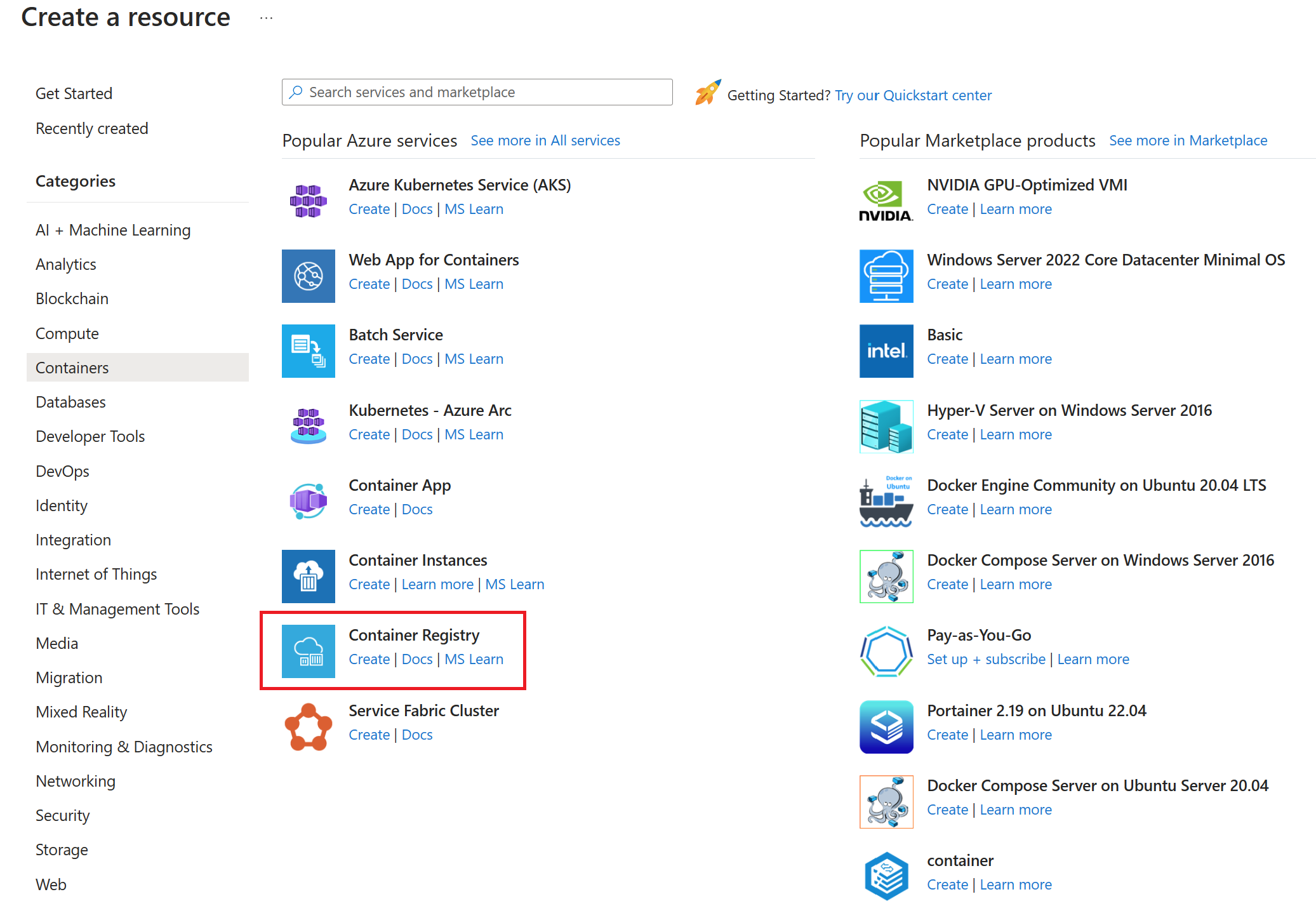Image resolution: width=1316 pixels, height=913 pixels.
Task: Open See more in Marketplace
Action: [x=1188, y=140]
